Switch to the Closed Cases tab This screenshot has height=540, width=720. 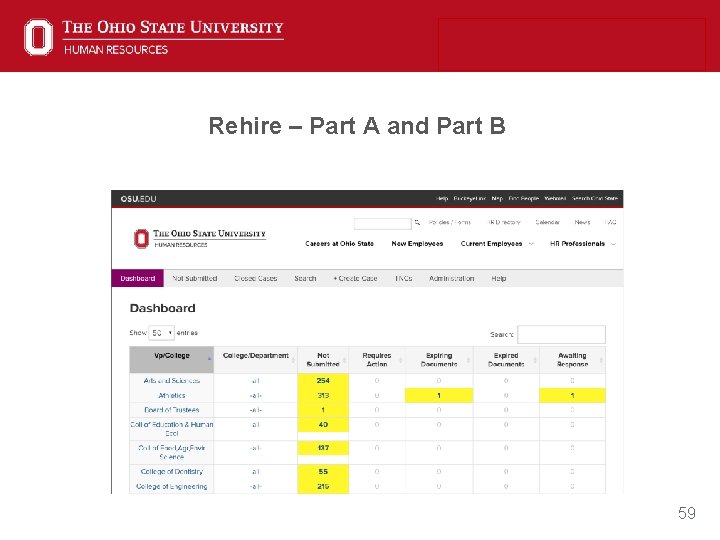pyautogui.click(x=256, y=278)
